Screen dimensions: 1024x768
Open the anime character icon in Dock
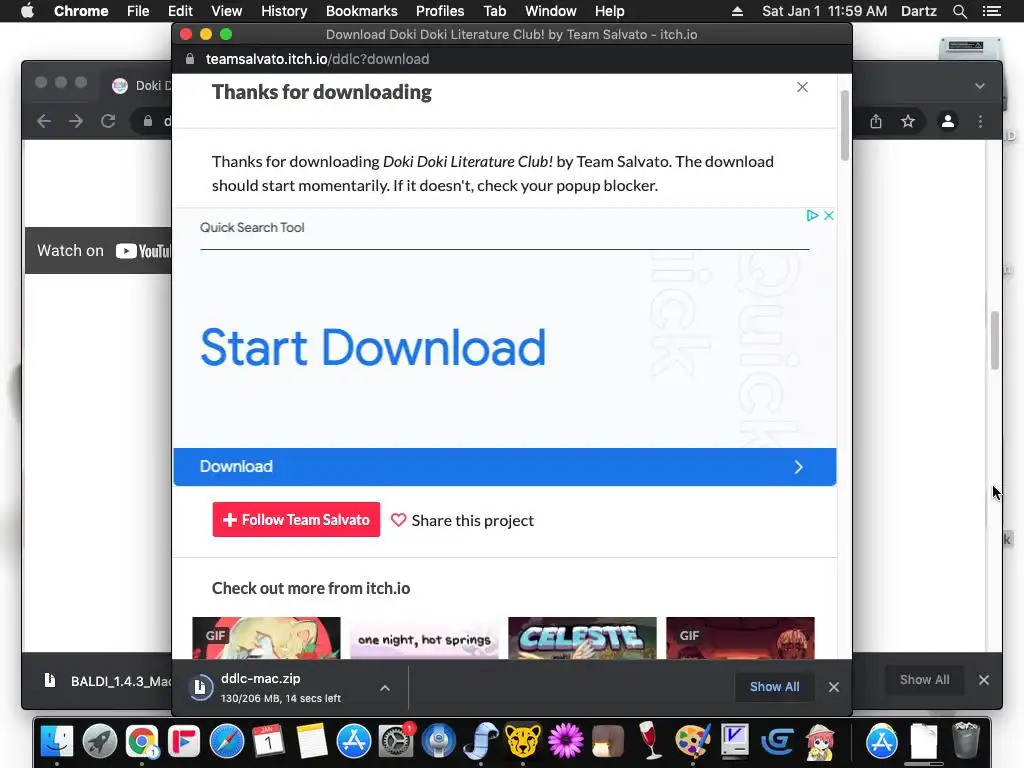[819, 741]
